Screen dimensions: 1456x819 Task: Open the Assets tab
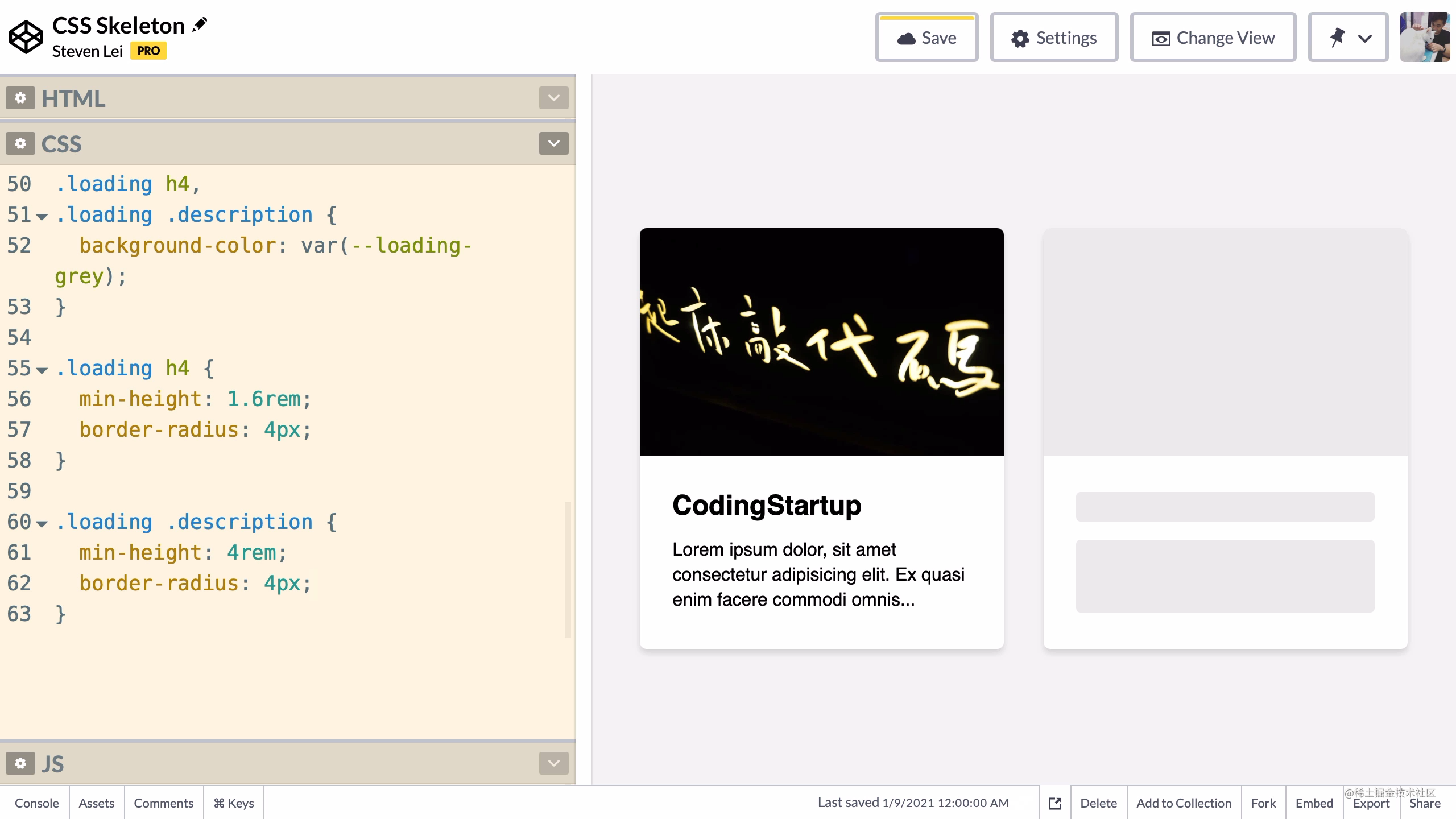tap(96, 803)
